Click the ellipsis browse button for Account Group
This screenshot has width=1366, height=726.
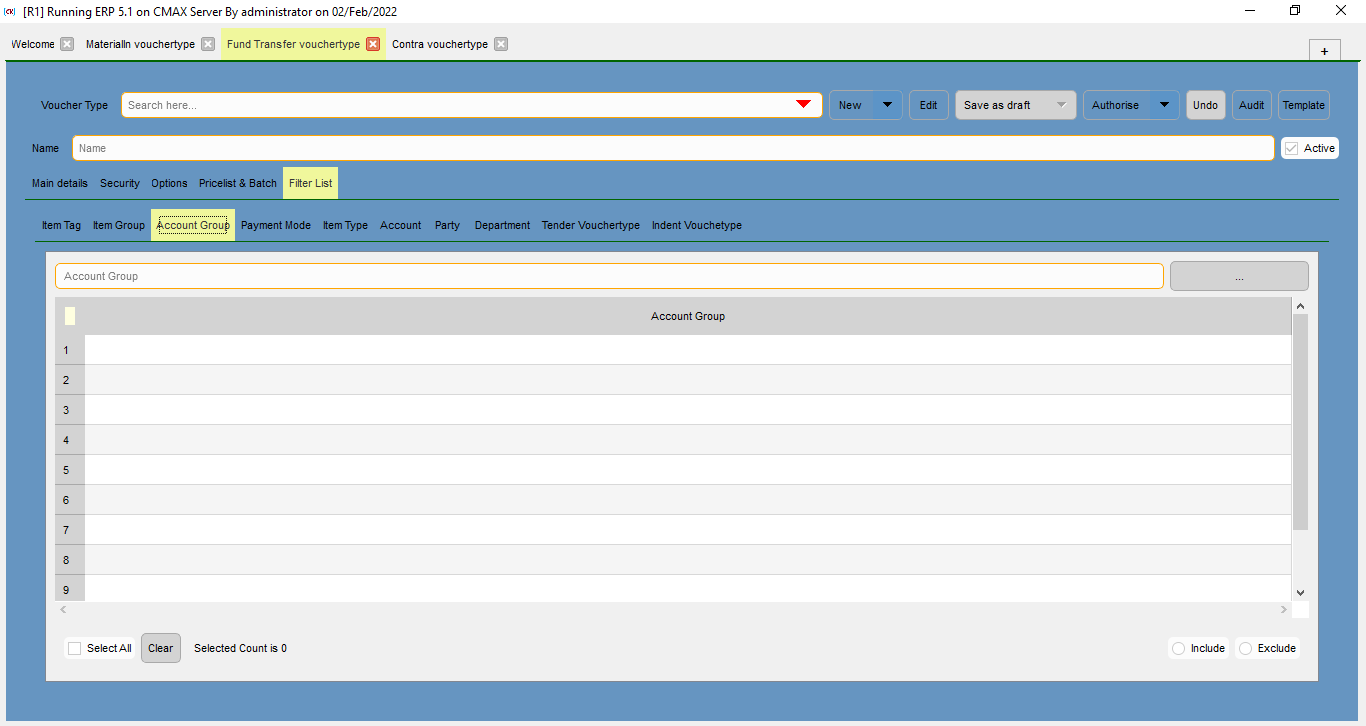[x=1239, y=276]
